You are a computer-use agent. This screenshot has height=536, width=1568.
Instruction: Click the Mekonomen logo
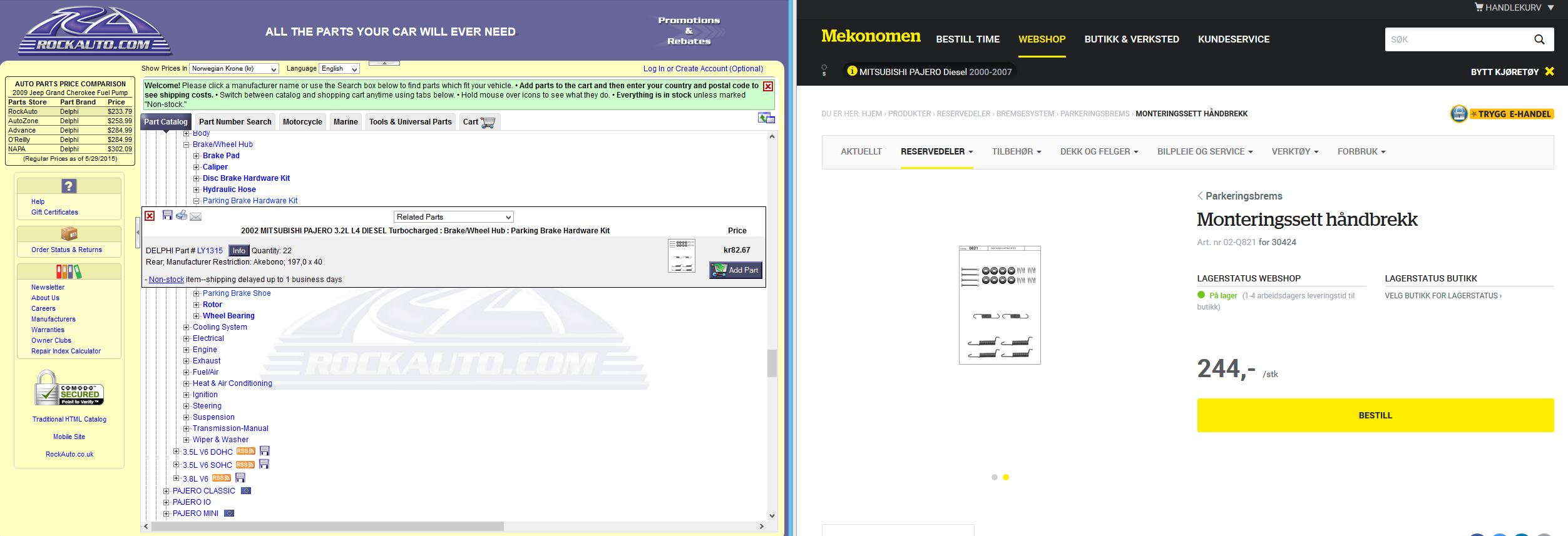point(871,36)
